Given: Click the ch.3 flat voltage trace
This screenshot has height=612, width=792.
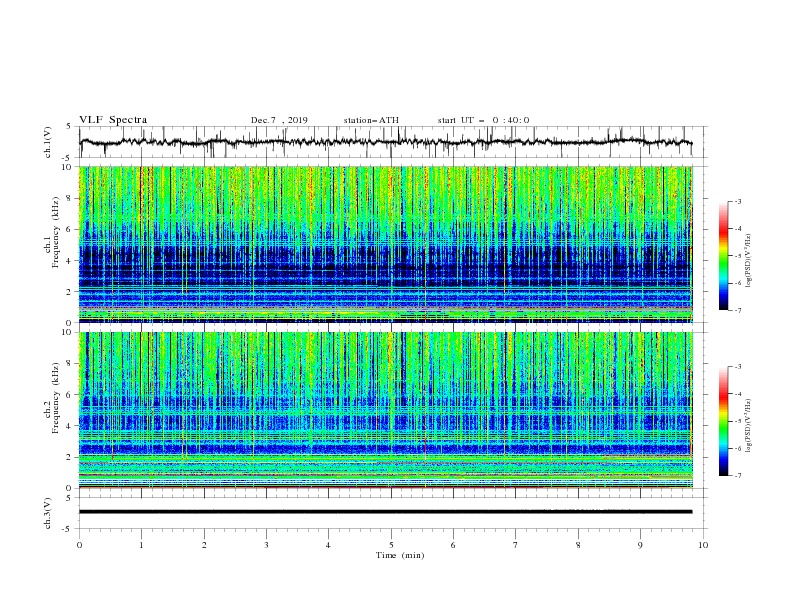Looking at the screenshot, I should (x=386, y=512).
